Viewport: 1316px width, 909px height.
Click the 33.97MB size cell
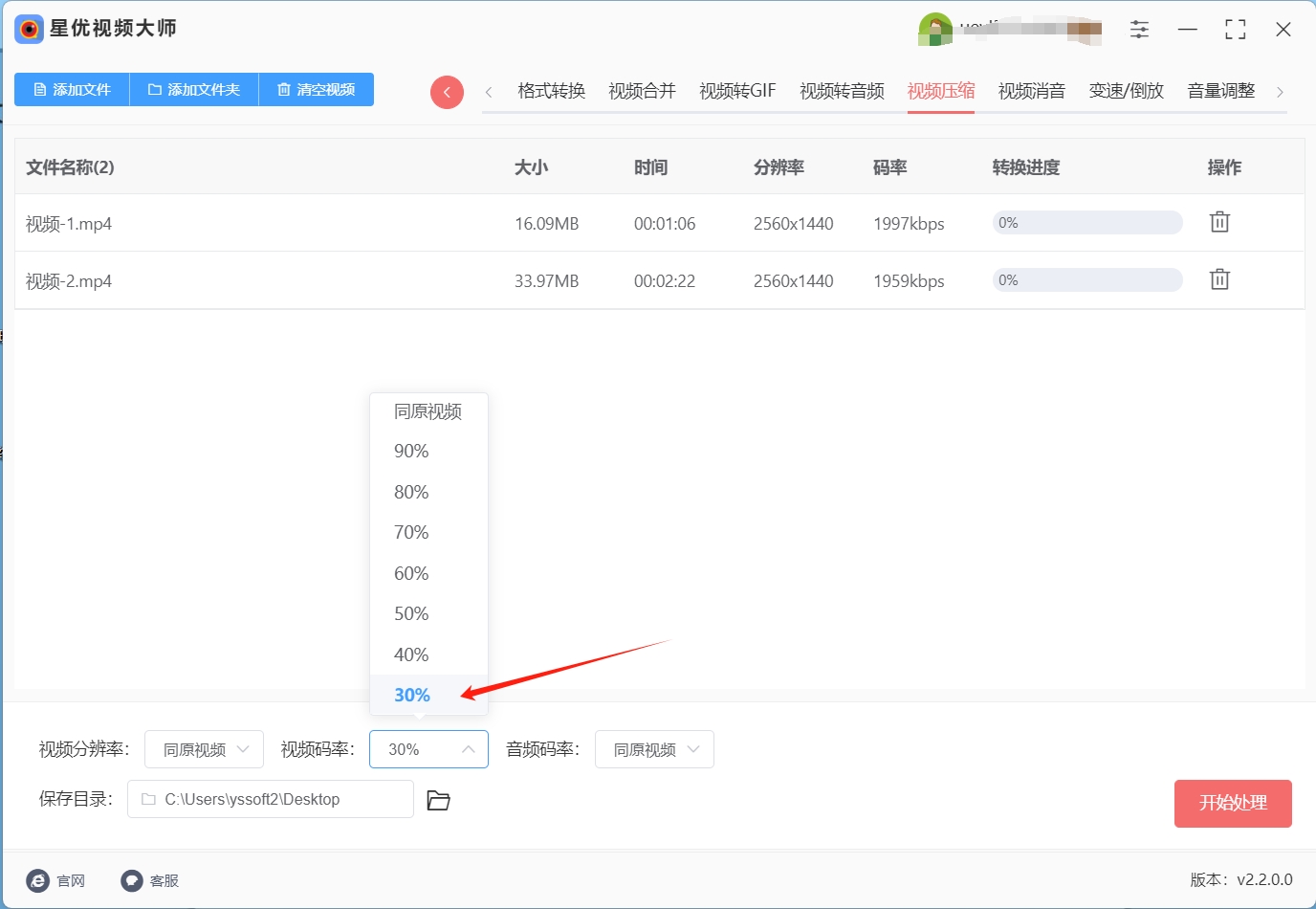click(x=546, y=281)
